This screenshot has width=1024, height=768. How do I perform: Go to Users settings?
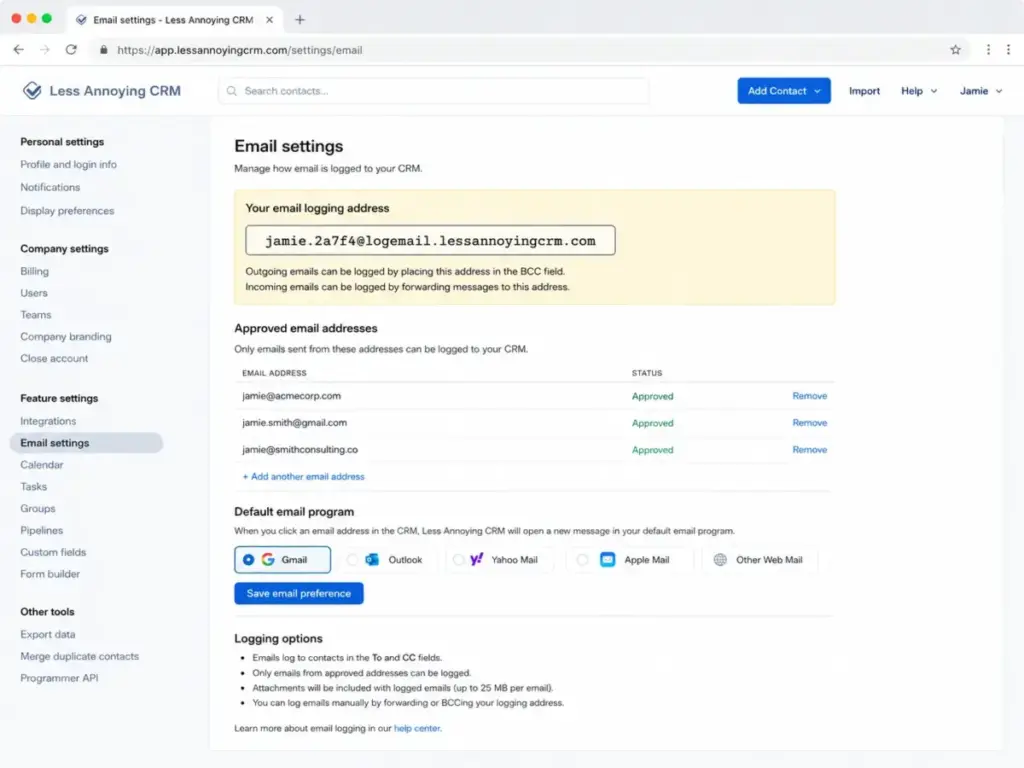pos(34,293)
